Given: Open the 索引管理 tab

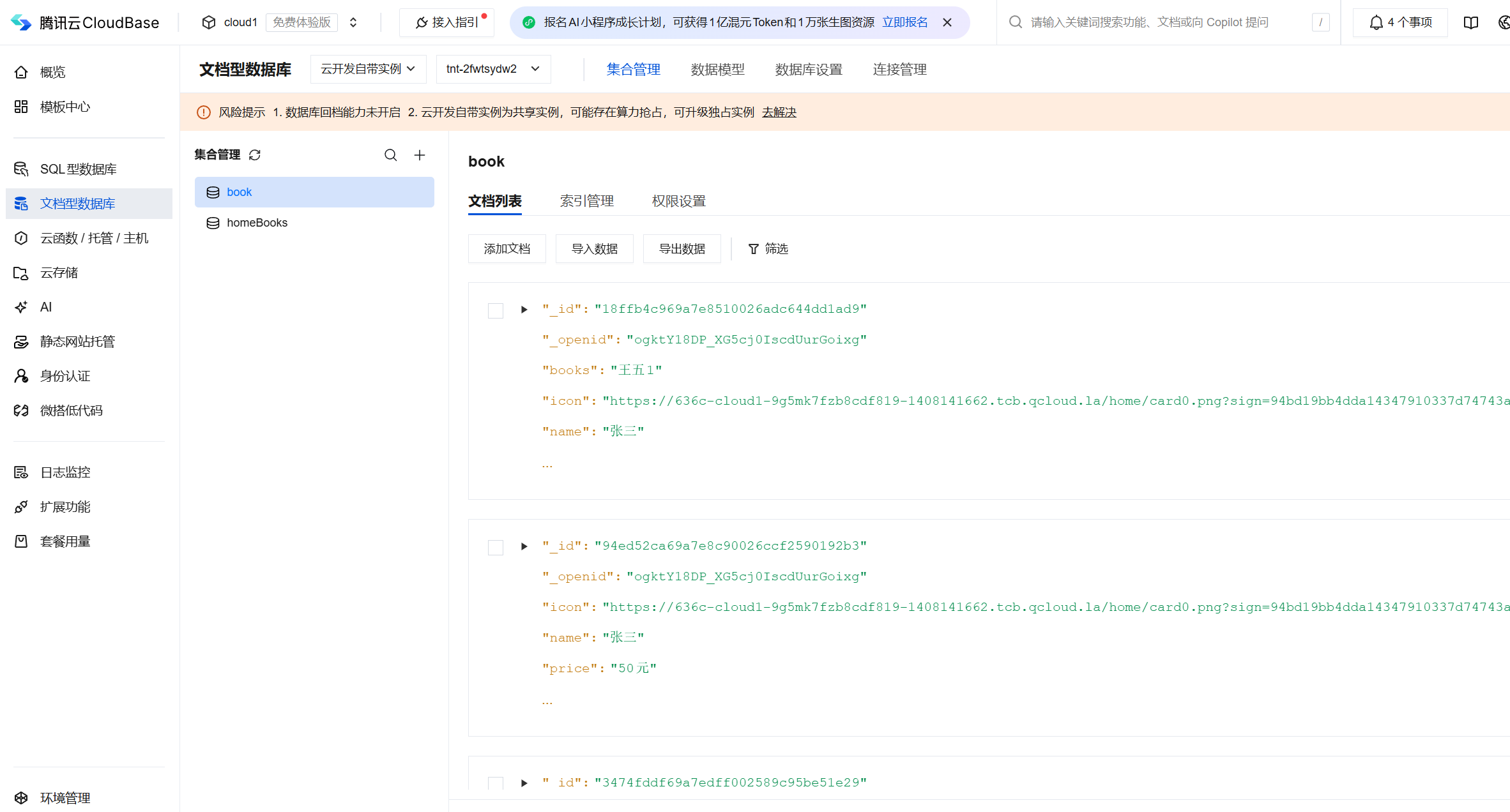Looking at the screenshot, I should [587, 201].
